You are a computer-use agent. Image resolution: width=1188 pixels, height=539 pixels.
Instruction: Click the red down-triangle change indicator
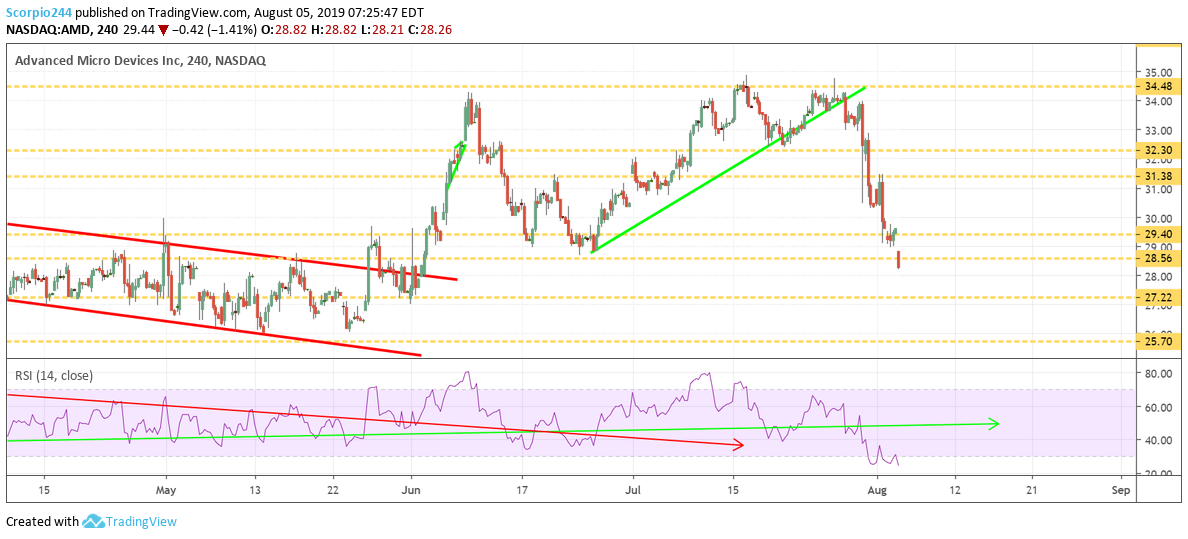[163, 30]
